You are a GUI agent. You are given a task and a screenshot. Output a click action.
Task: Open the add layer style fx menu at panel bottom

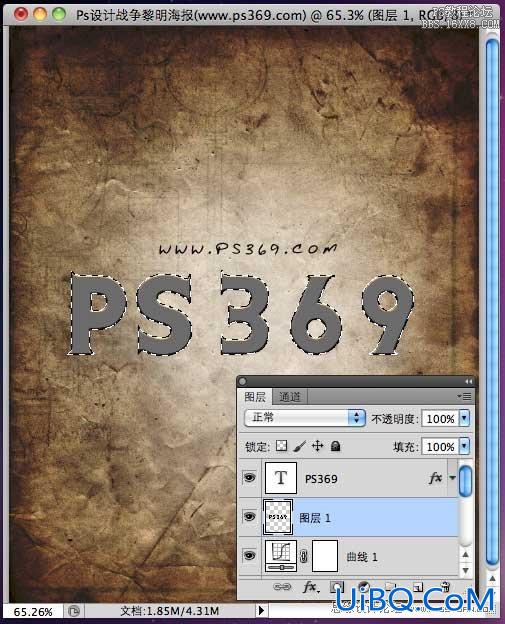pos(311,587)
